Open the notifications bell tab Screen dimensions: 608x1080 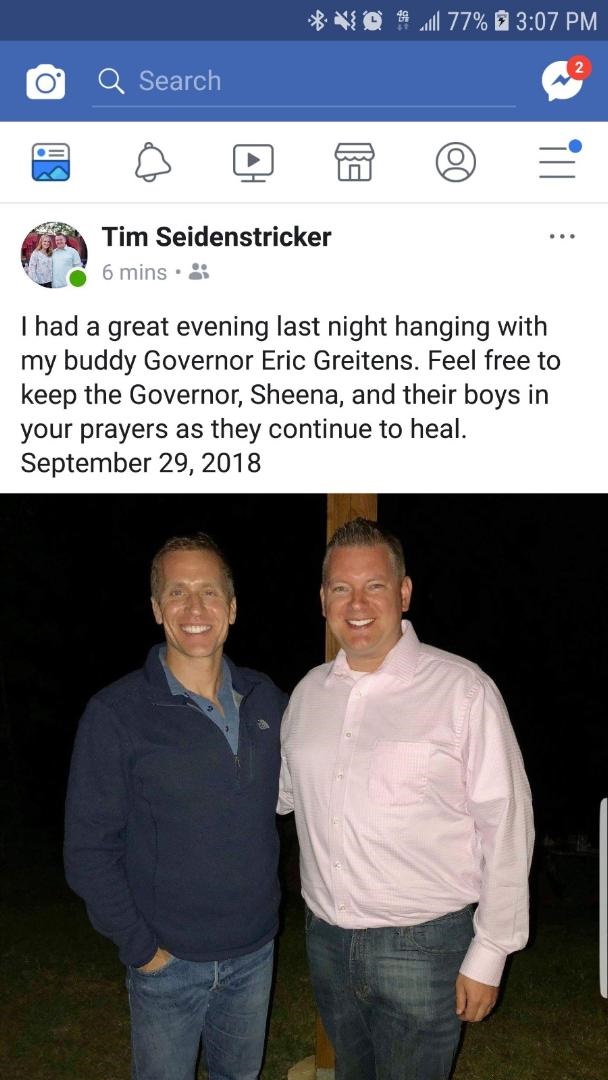[x=153, y=163]
